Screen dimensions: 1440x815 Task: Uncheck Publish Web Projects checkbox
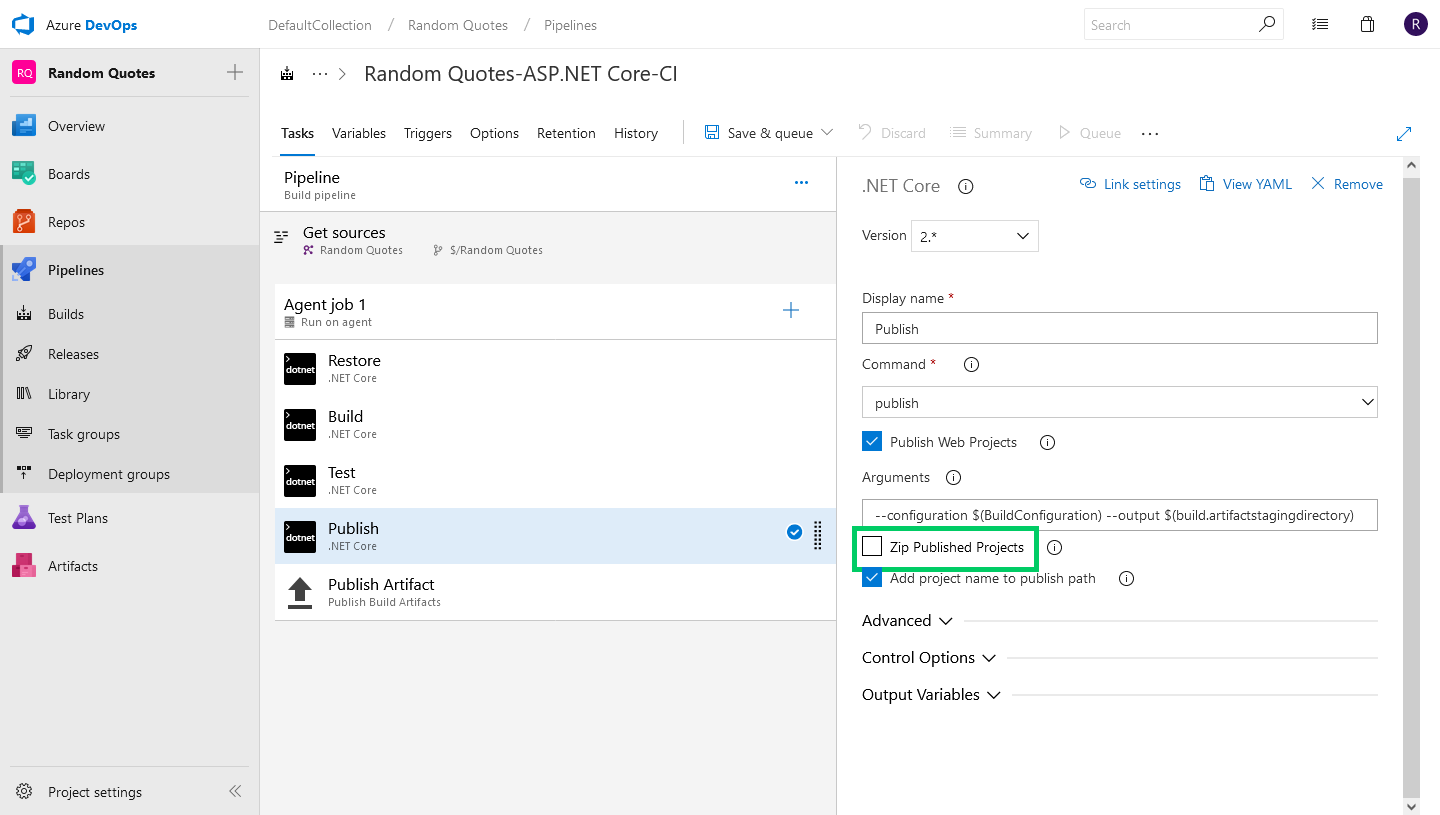[872, 441]
